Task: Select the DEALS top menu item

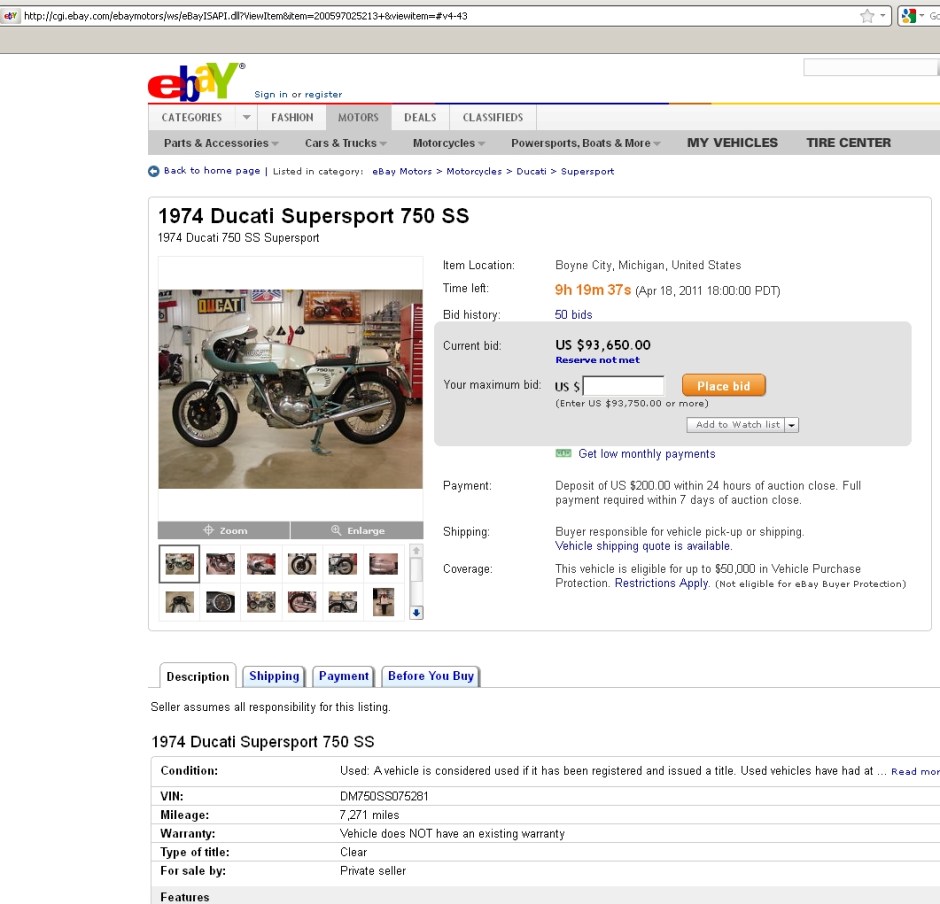Action: point(420,117)
